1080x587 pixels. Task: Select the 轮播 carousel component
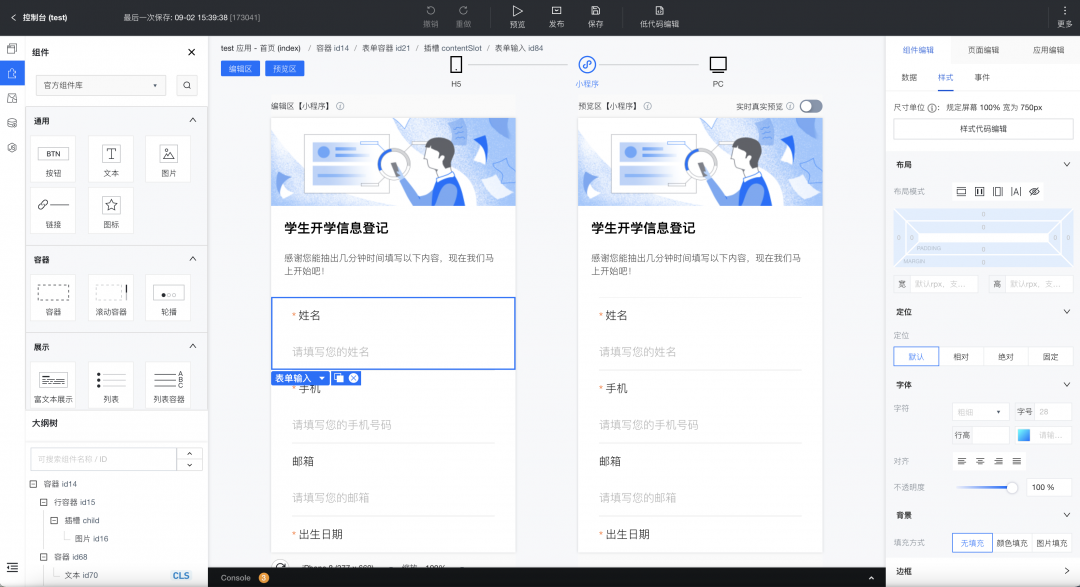tap(169, 298)
